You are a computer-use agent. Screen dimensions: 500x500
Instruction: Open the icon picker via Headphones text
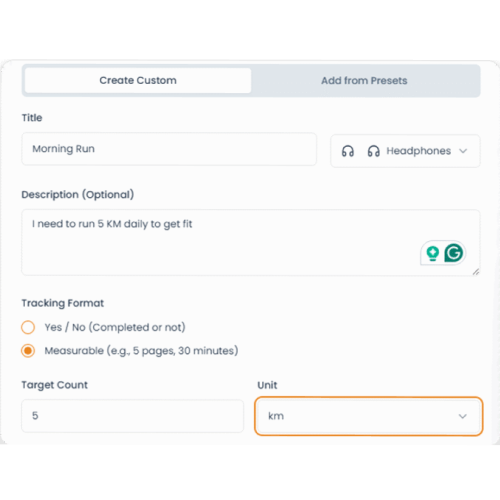[419, 151]
